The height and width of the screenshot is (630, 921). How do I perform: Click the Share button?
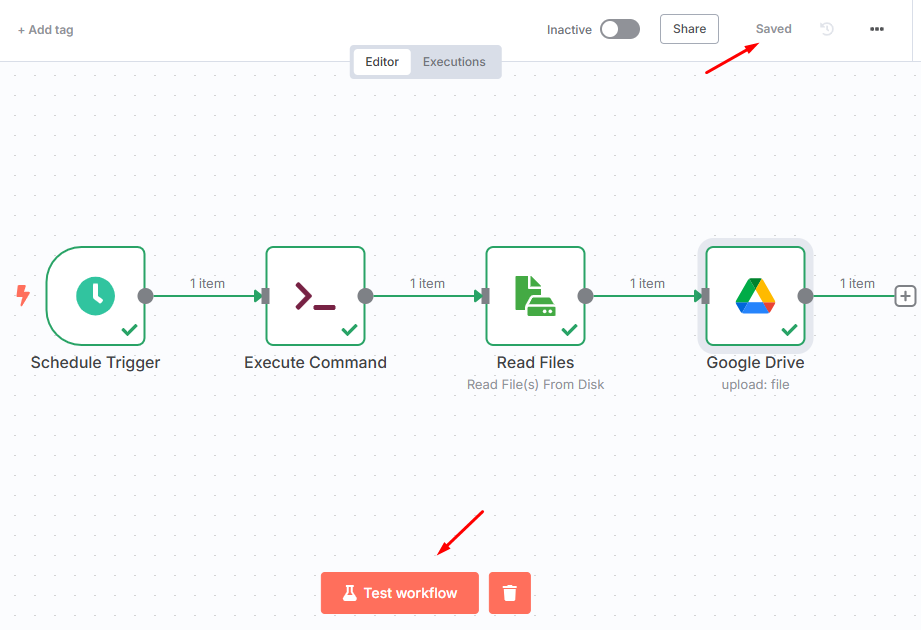pos(690,29)
